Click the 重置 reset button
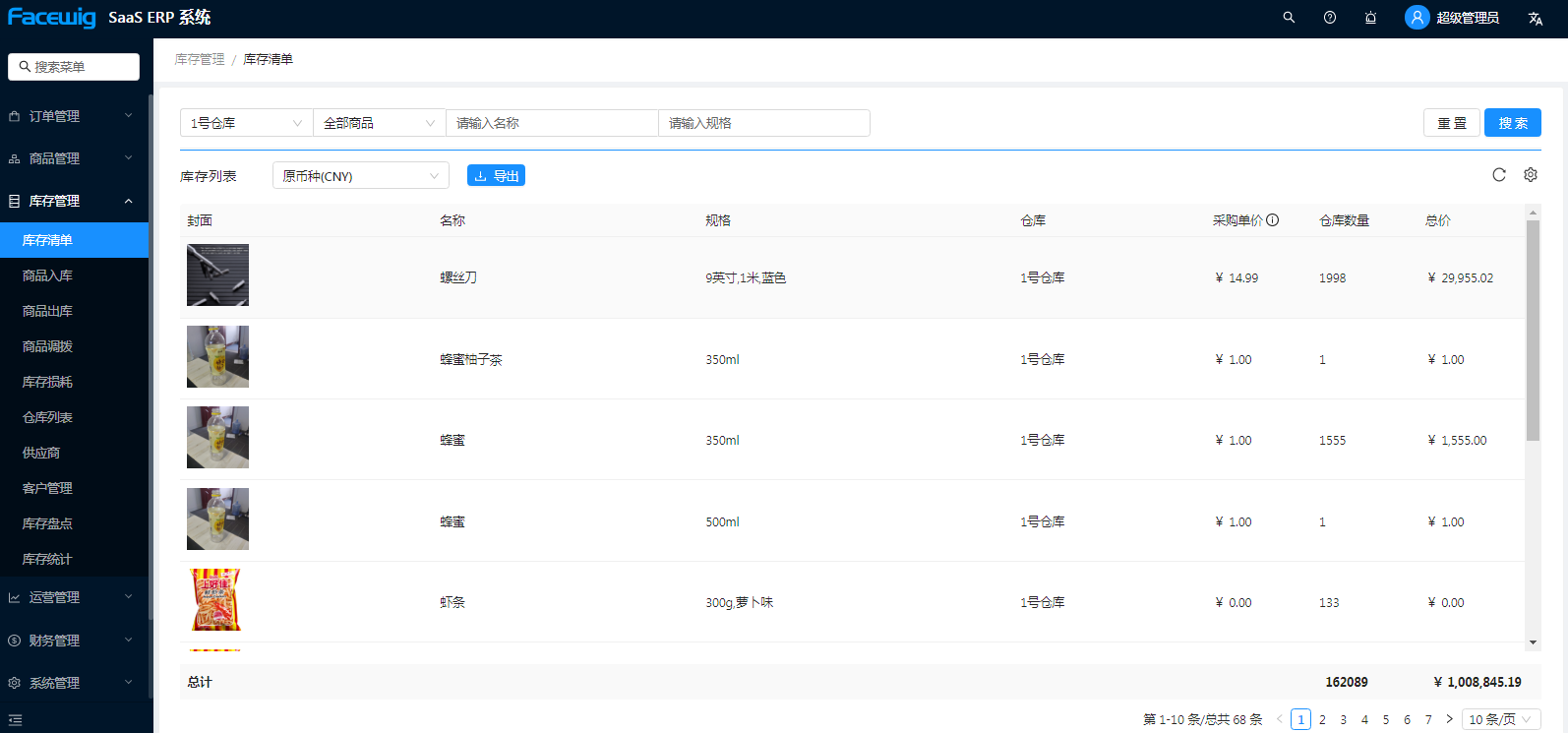Screen dimensions: 1568x733 point(1451,123)
